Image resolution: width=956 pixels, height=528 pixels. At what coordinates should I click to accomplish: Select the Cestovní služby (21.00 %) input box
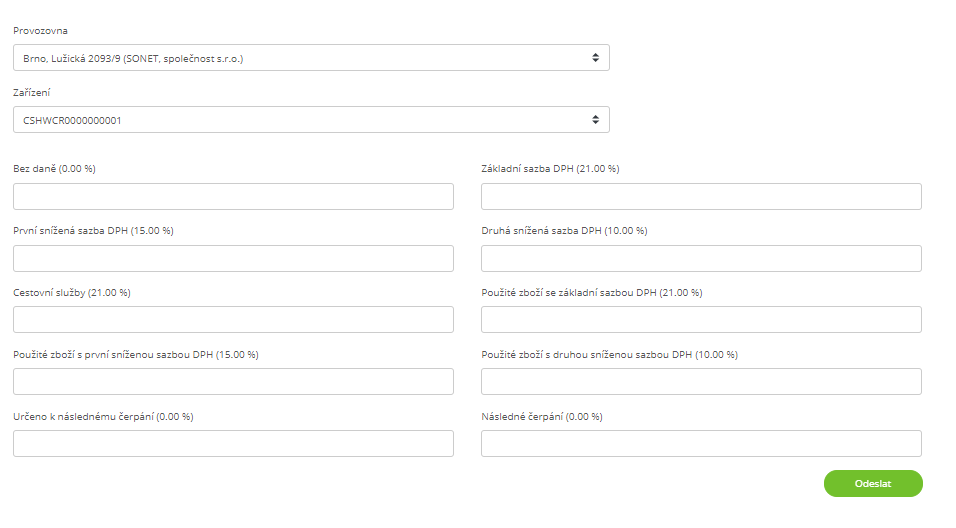coord(234,319)
